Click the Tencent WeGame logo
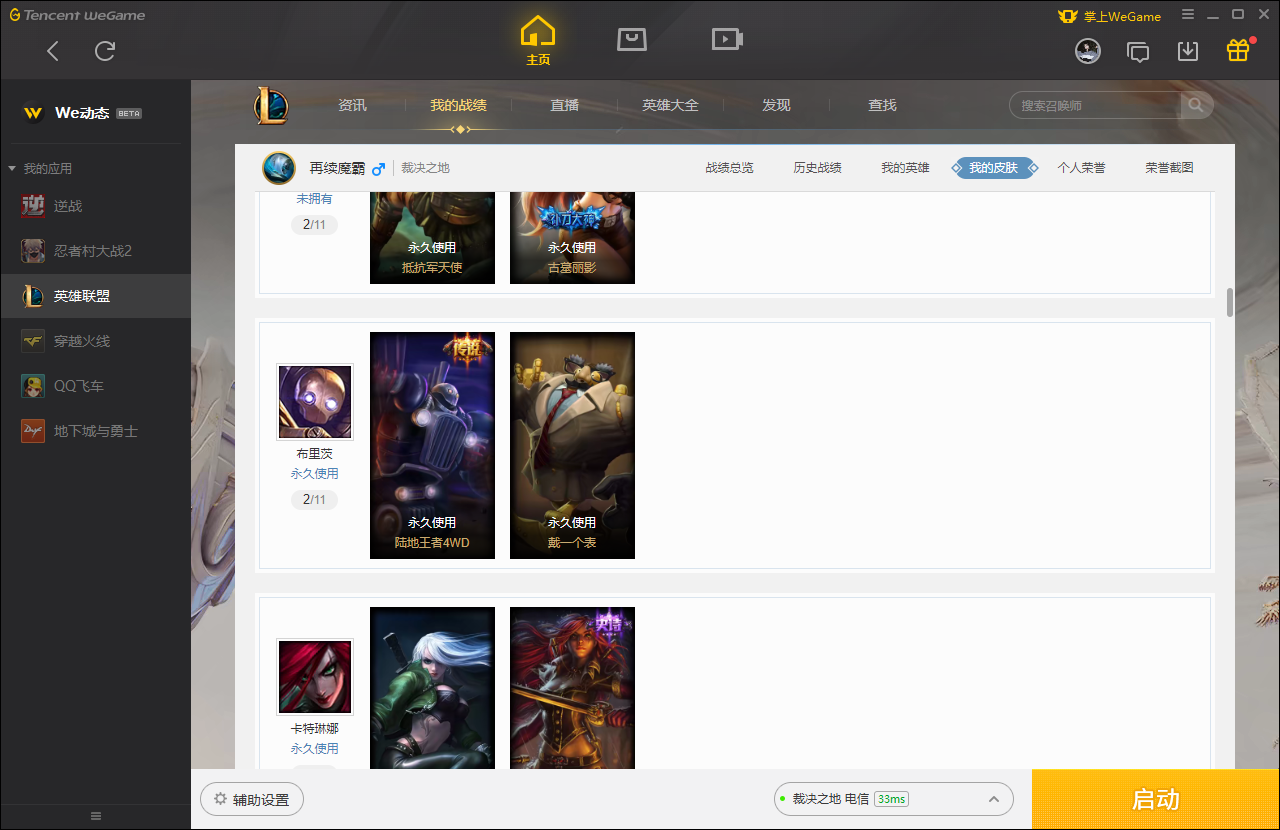1280x830 pixels. coord(78,15)
